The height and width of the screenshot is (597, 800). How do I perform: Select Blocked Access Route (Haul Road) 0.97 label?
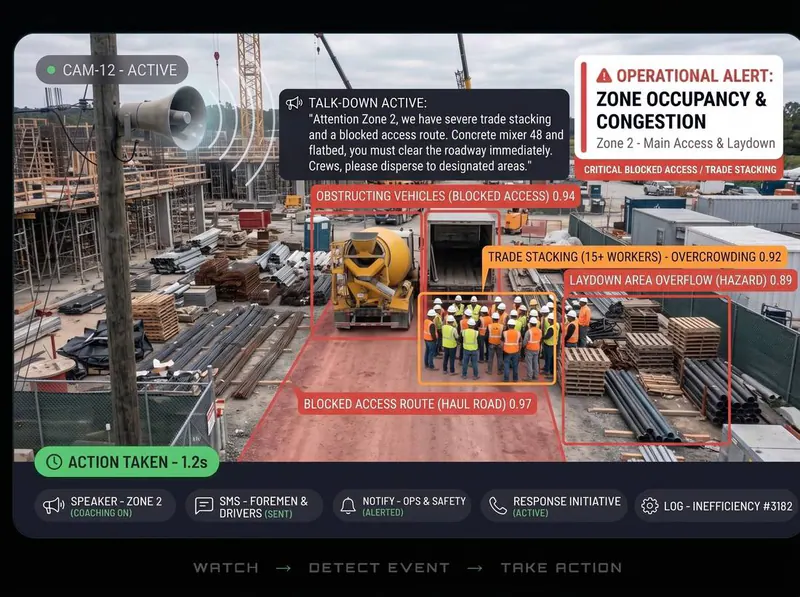click(x=417, y=404)
